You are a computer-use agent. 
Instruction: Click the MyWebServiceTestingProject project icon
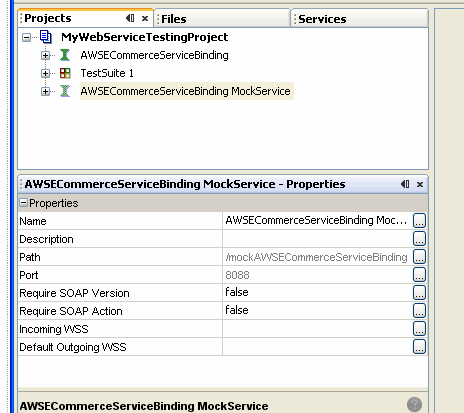(x=46, y=37)
